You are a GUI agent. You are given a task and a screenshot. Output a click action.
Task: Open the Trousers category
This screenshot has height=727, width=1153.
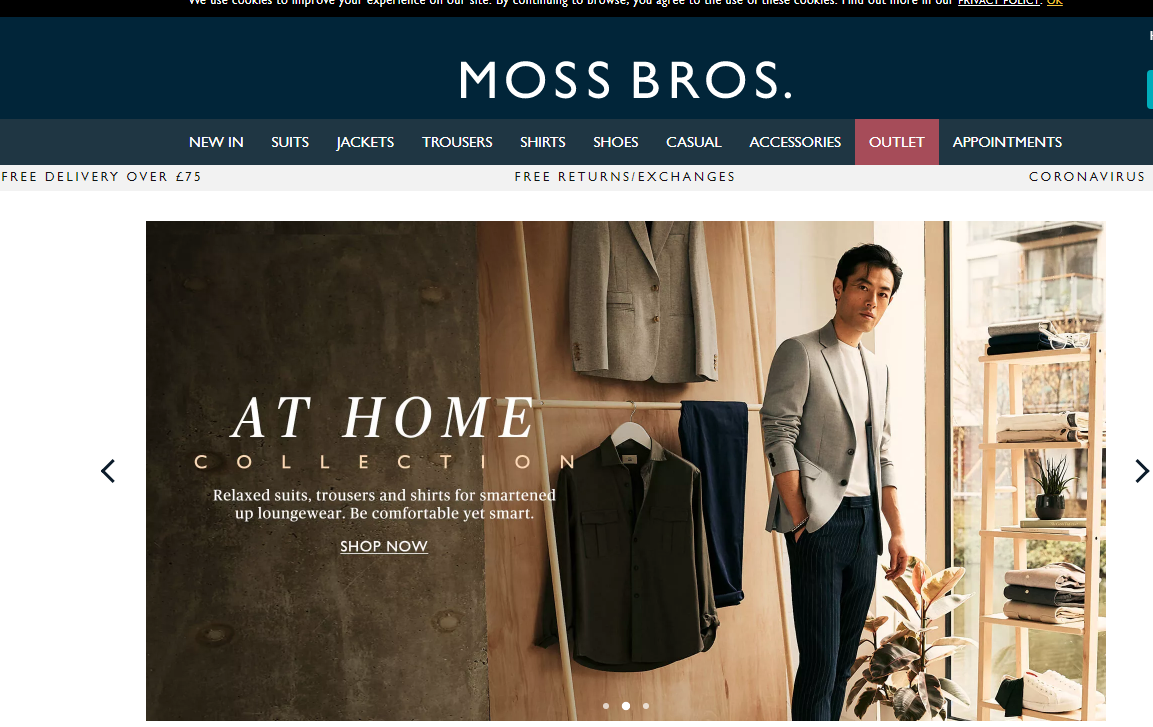click(457, 142)
